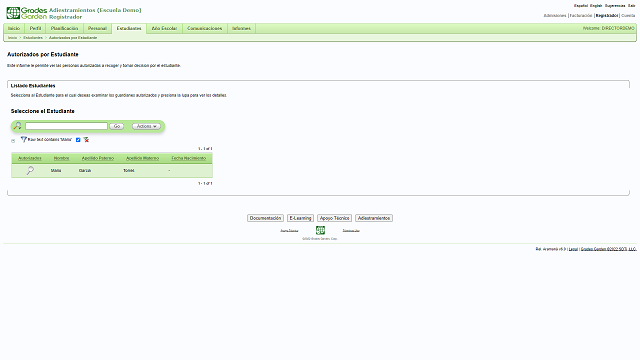Uncheck the Row text contains filter checkbox

[78, 140]
